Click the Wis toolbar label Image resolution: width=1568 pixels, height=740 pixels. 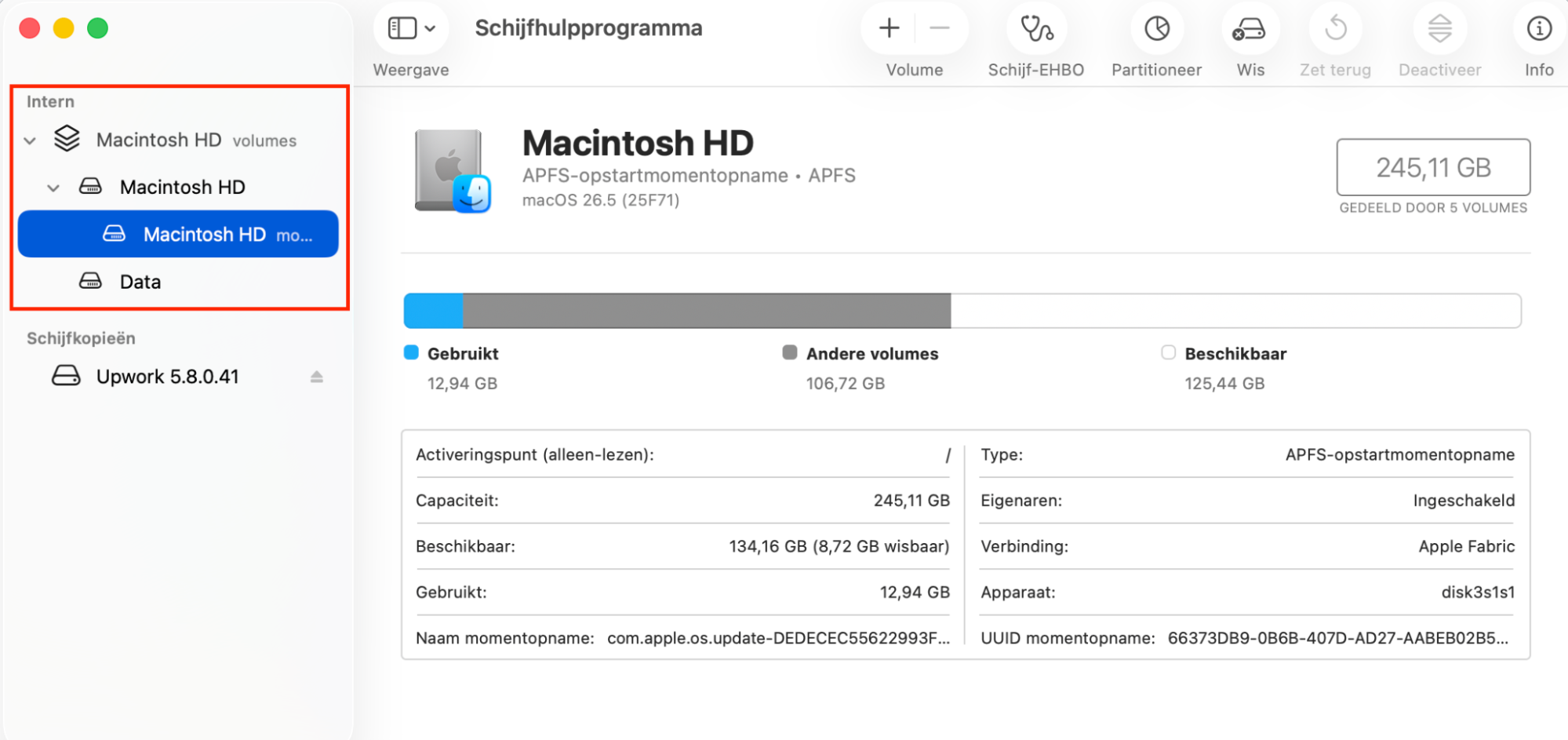(x=1250, y=70)
